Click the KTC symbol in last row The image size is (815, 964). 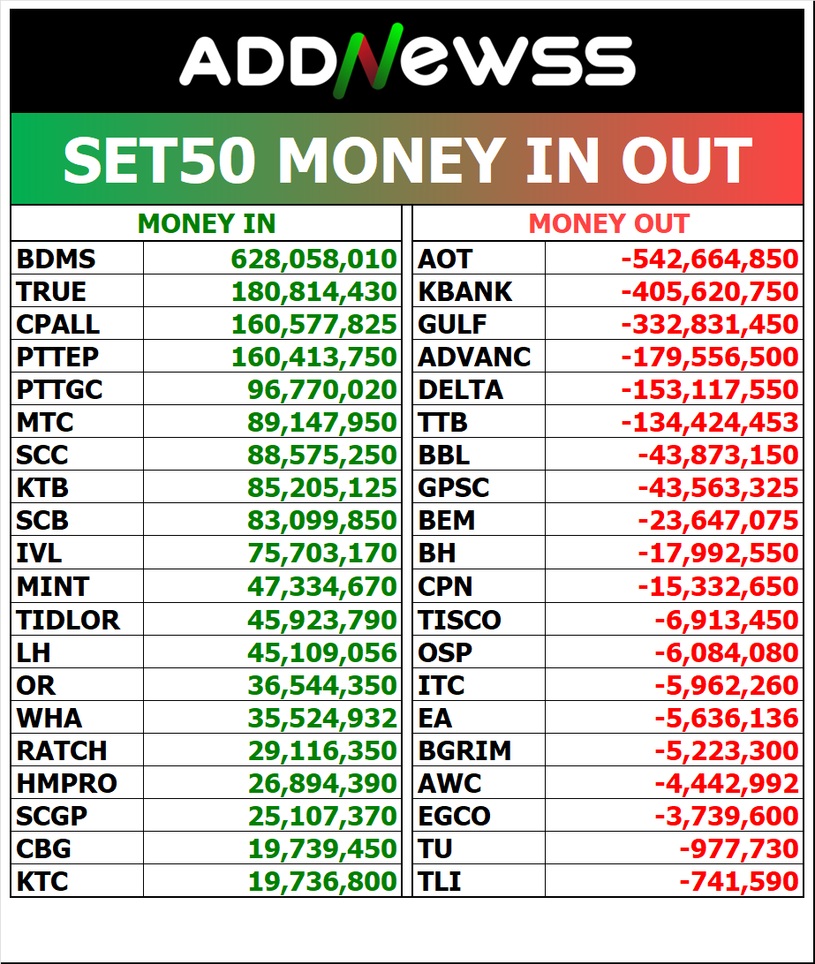click(44, 882)
